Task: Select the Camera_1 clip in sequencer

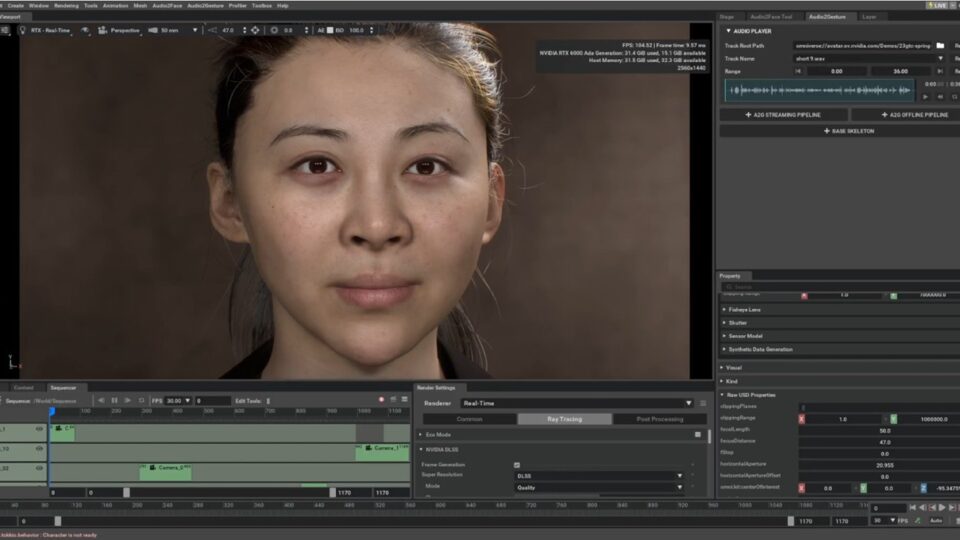Action: click(383, 452)
